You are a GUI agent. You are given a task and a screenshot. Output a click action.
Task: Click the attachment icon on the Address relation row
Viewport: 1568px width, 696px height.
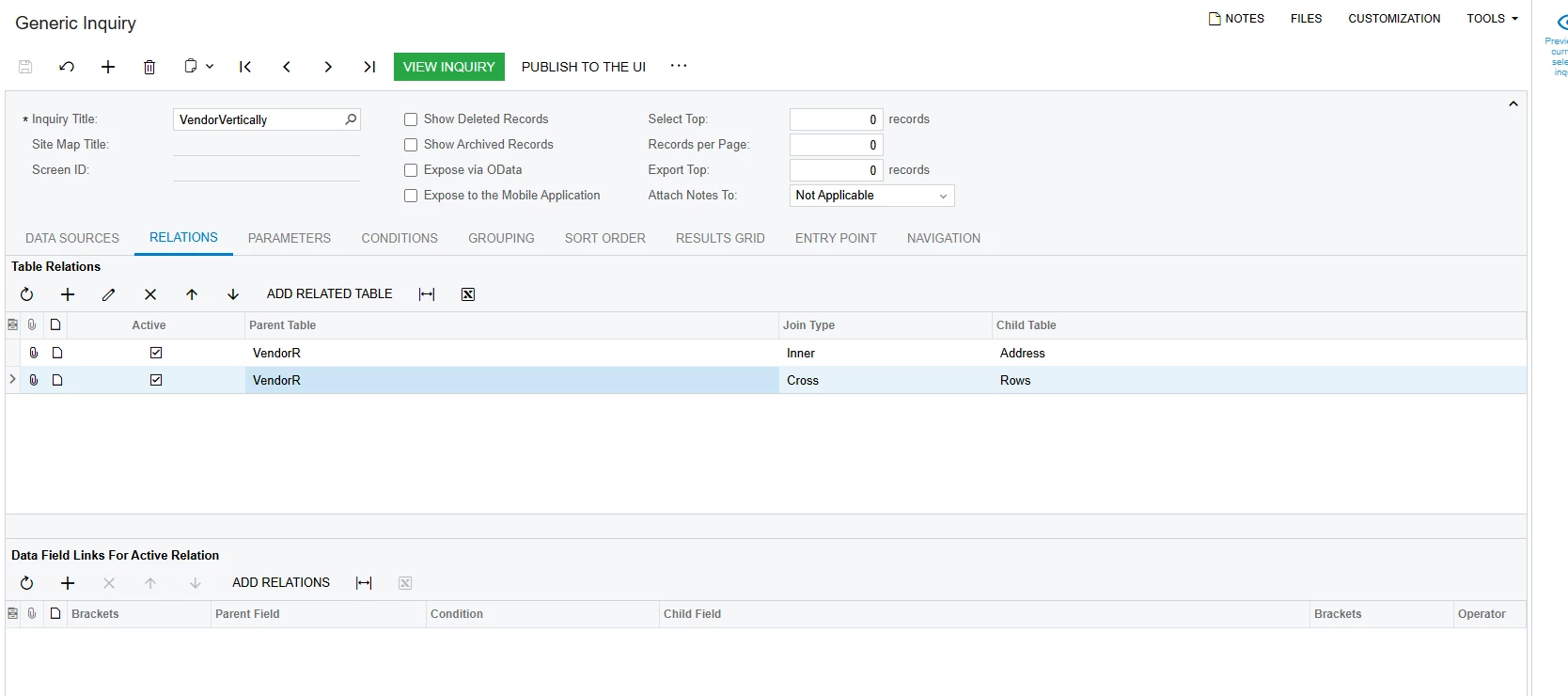point(34,353)
